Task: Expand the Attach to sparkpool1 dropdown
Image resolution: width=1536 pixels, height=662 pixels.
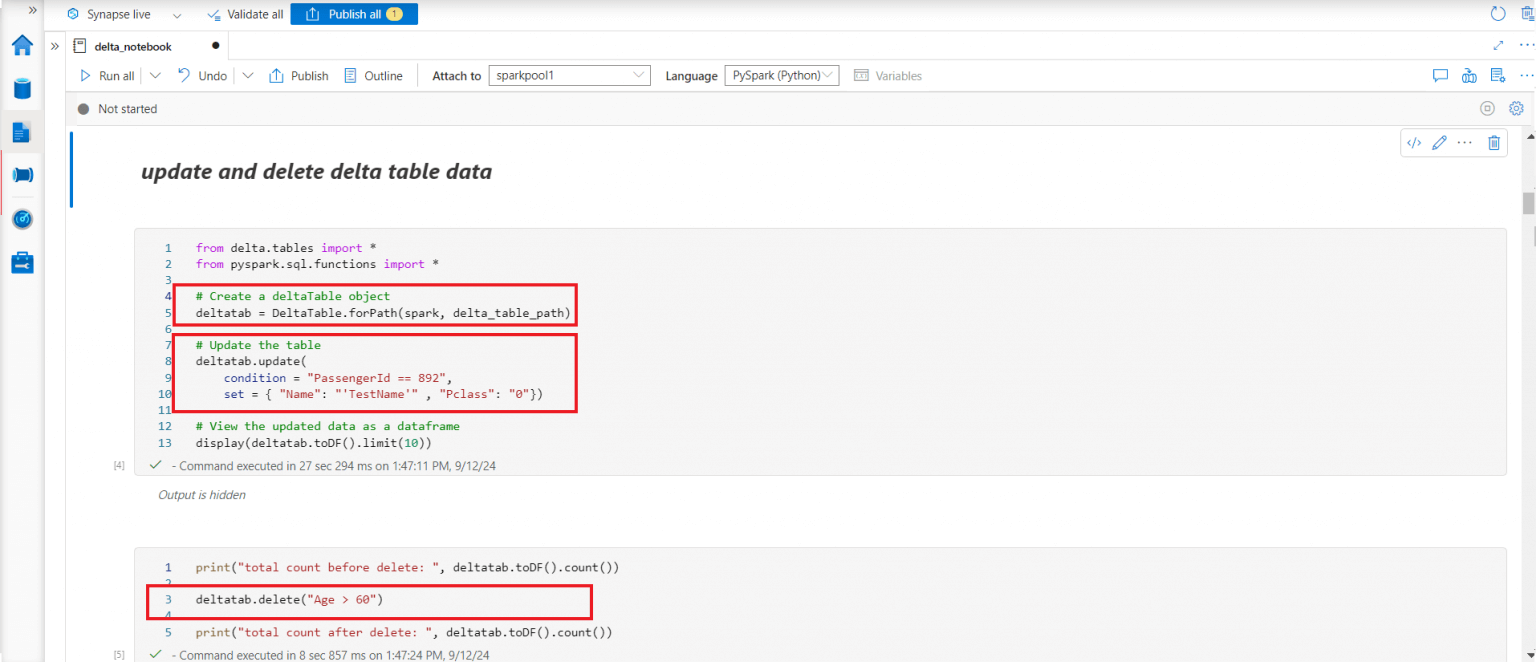Action: pos(570,76)
